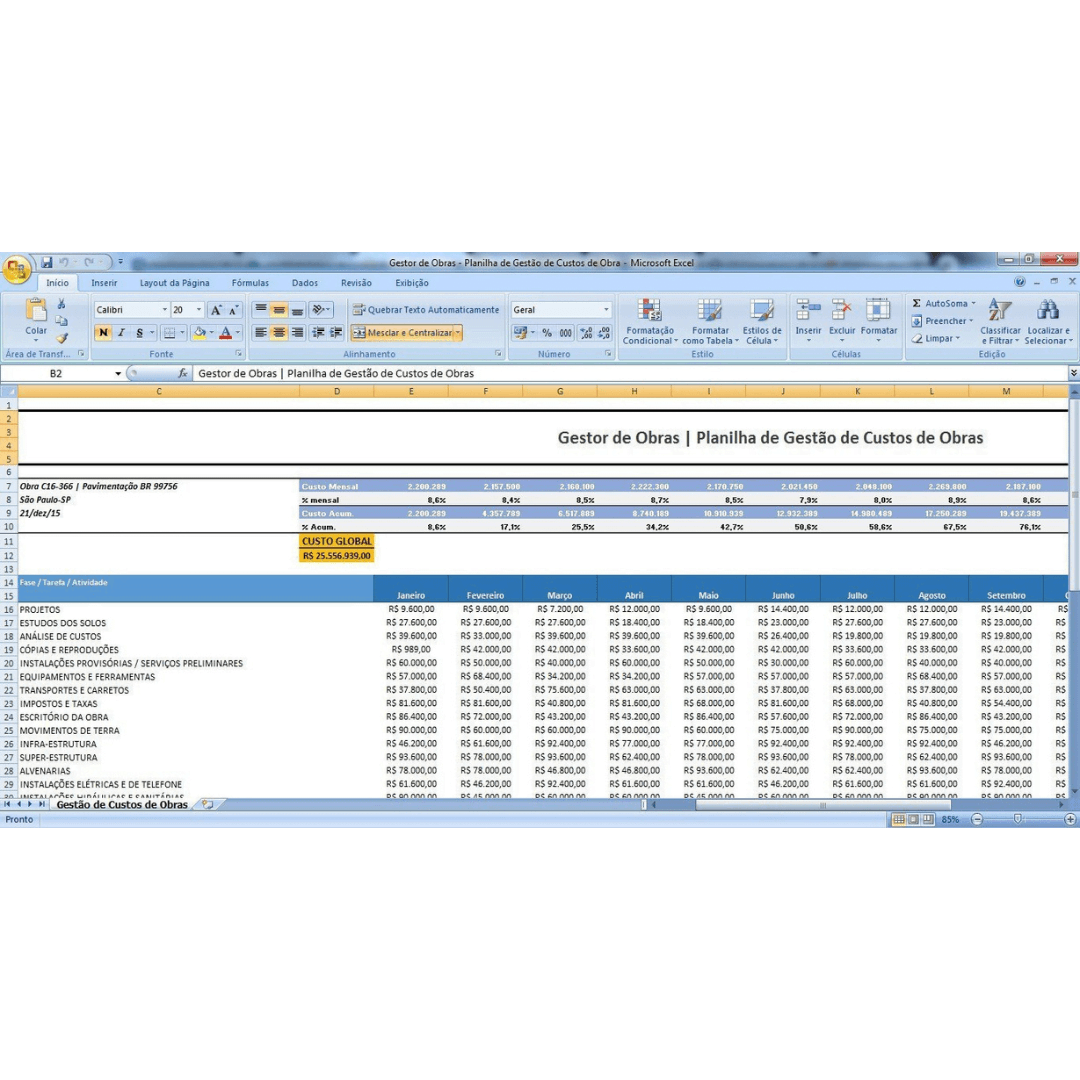
Task: Open the Geral number format dropdown
Action: (x=606, y=310)
